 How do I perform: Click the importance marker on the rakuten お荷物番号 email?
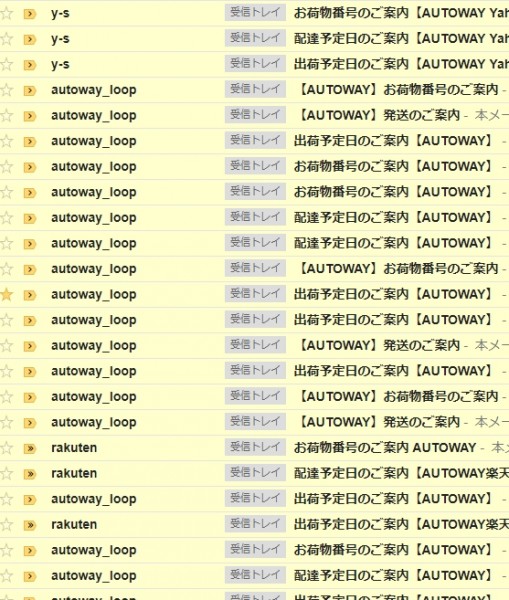[x=29, y=448]
